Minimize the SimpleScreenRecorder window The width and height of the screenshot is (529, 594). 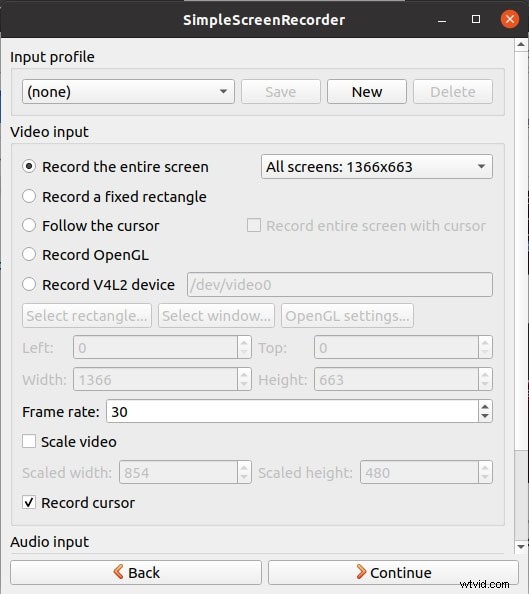coord(442,20)
